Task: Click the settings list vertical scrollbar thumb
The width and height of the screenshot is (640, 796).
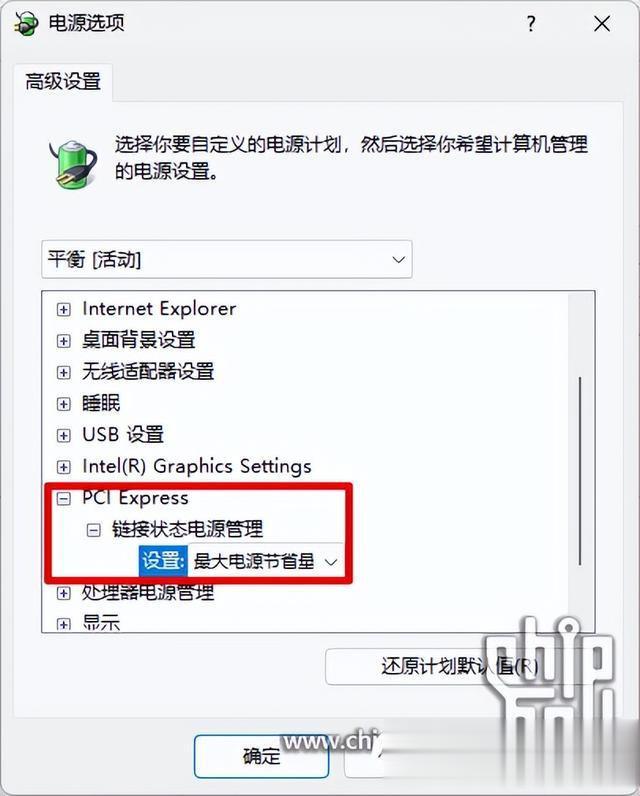Action: (x=580, y=471)
